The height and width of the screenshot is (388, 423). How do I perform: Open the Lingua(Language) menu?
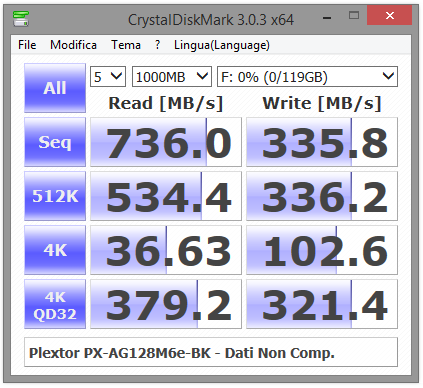222,45
